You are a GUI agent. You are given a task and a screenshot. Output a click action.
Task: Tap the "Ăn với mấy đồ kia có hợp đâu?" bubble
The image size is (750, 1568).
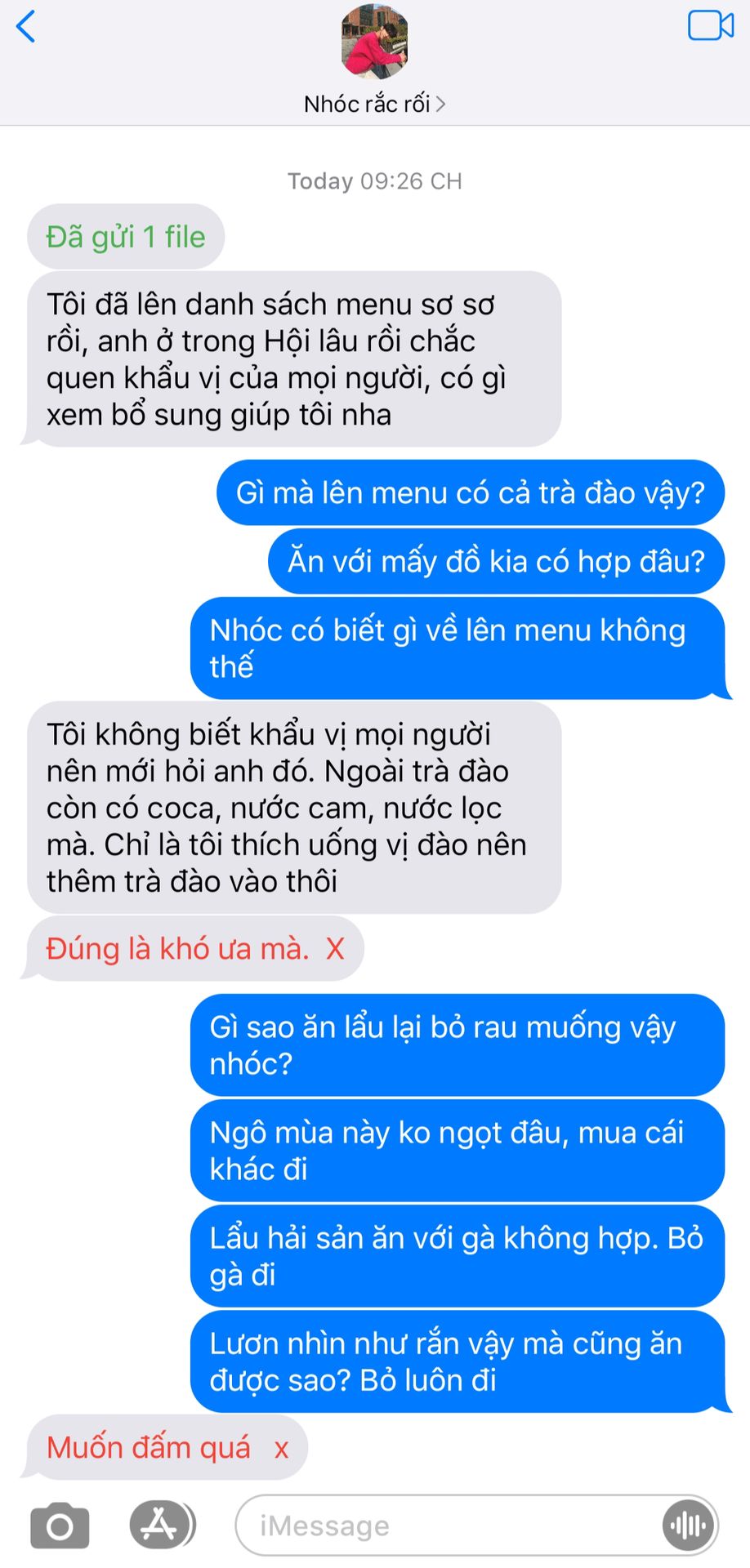coord(496,561)
